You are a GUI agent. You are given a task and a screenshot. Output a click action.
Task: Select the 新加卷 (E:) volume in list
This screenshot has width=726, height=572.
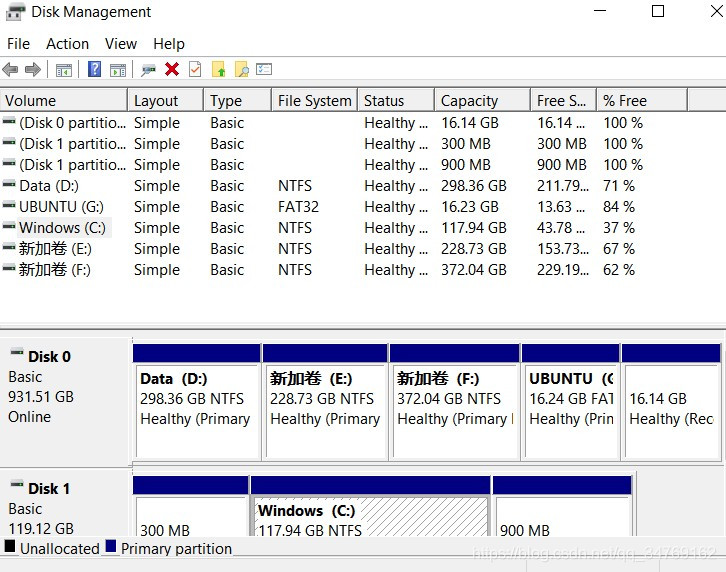(x=55, y=249)
